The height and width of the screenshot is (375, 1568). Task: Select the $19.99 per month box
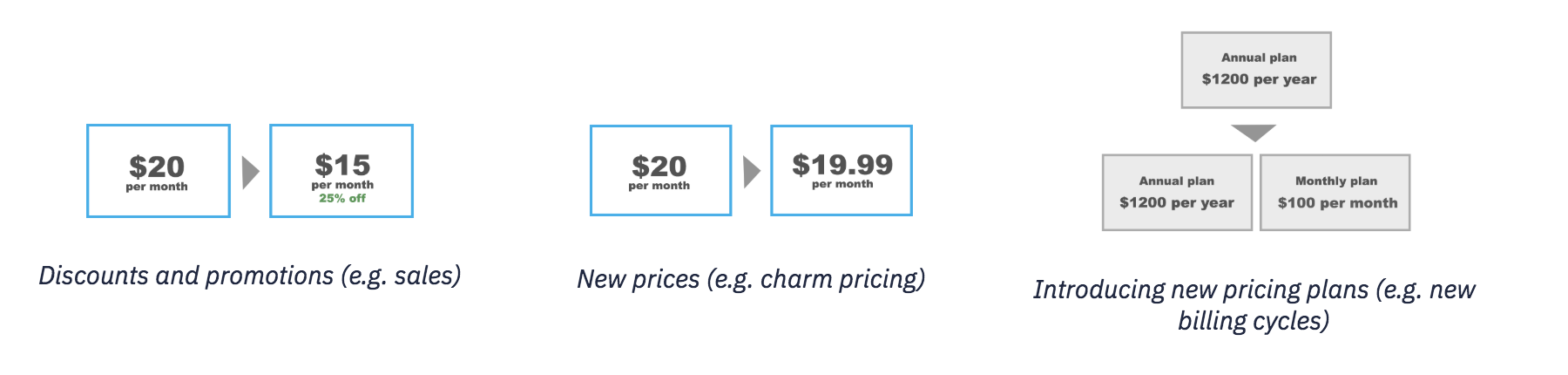coord(841,170)
